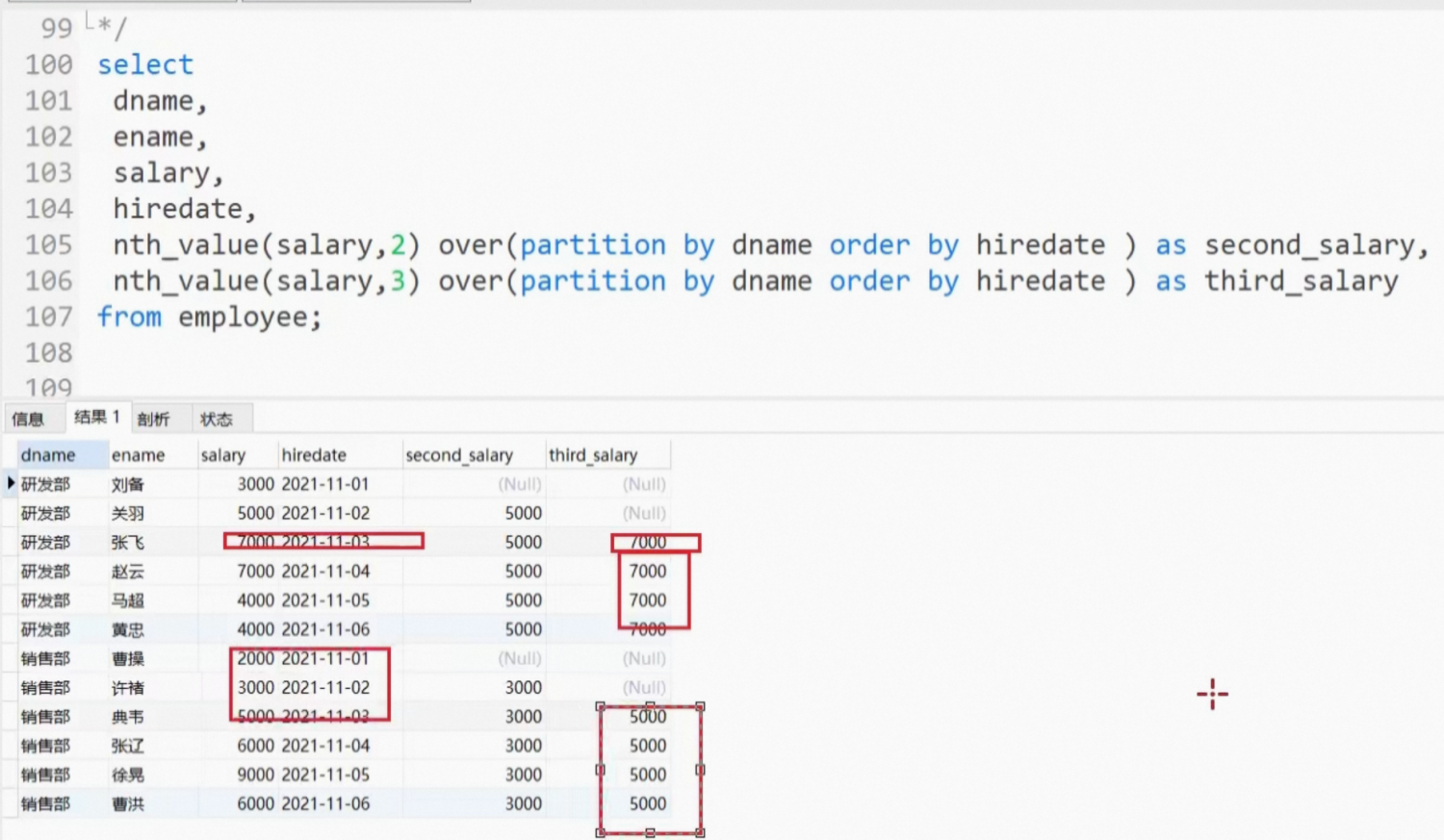Screen dimensions: 1444x840
Task: Select the ename cell 许褚
Action: tap(128, 687)
